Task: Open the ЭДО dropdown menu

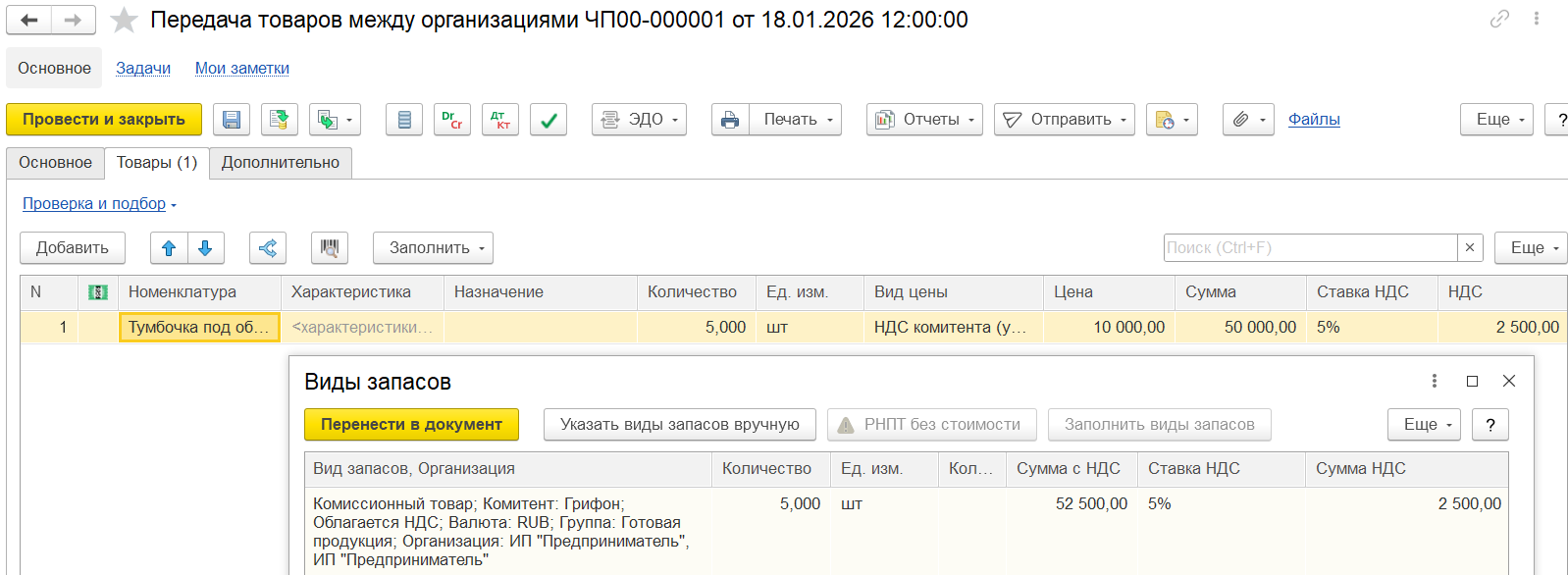Action: click(639, 120)
